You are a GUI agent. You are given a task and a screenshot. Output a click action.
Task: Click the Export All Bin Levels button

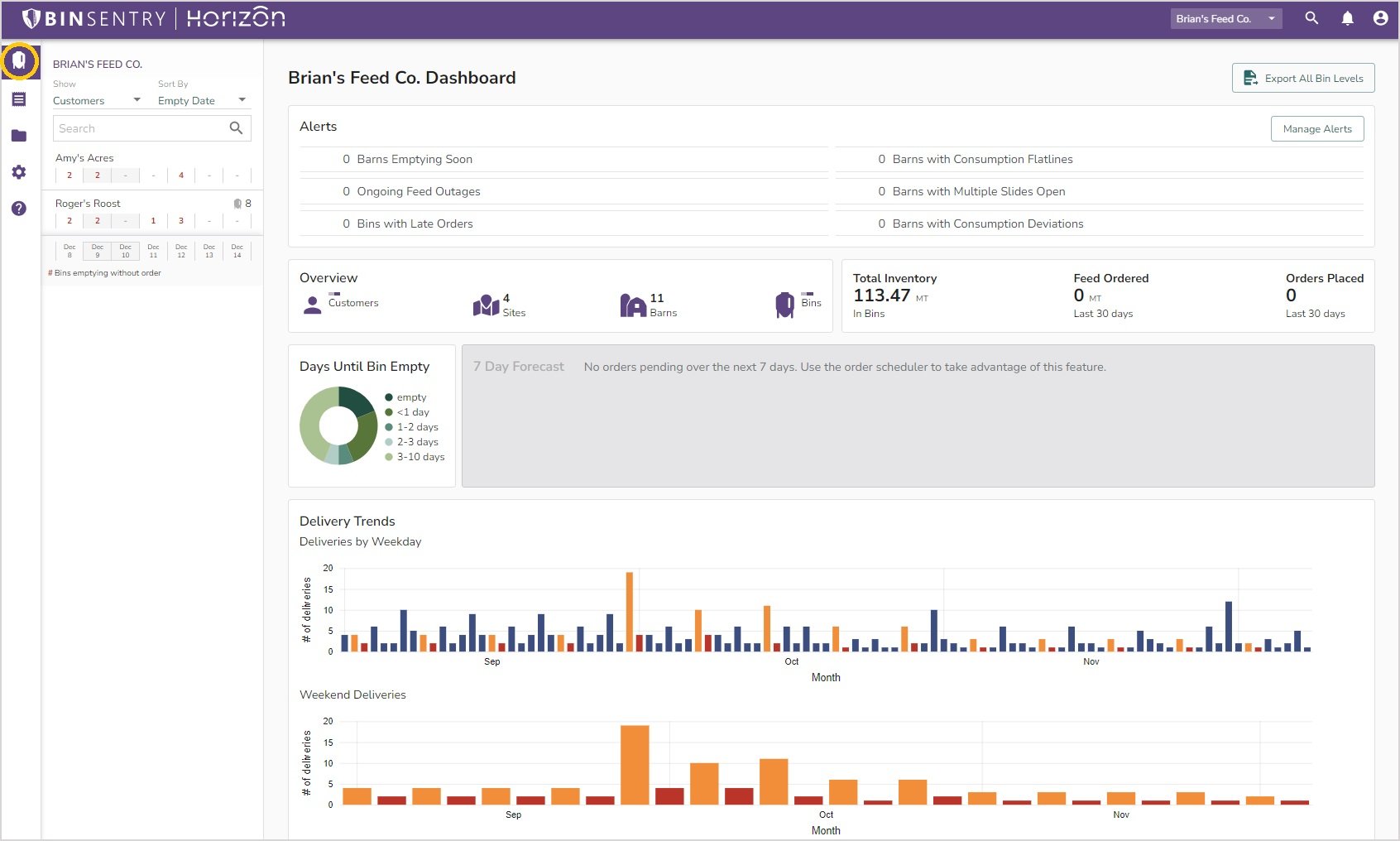1302,77
